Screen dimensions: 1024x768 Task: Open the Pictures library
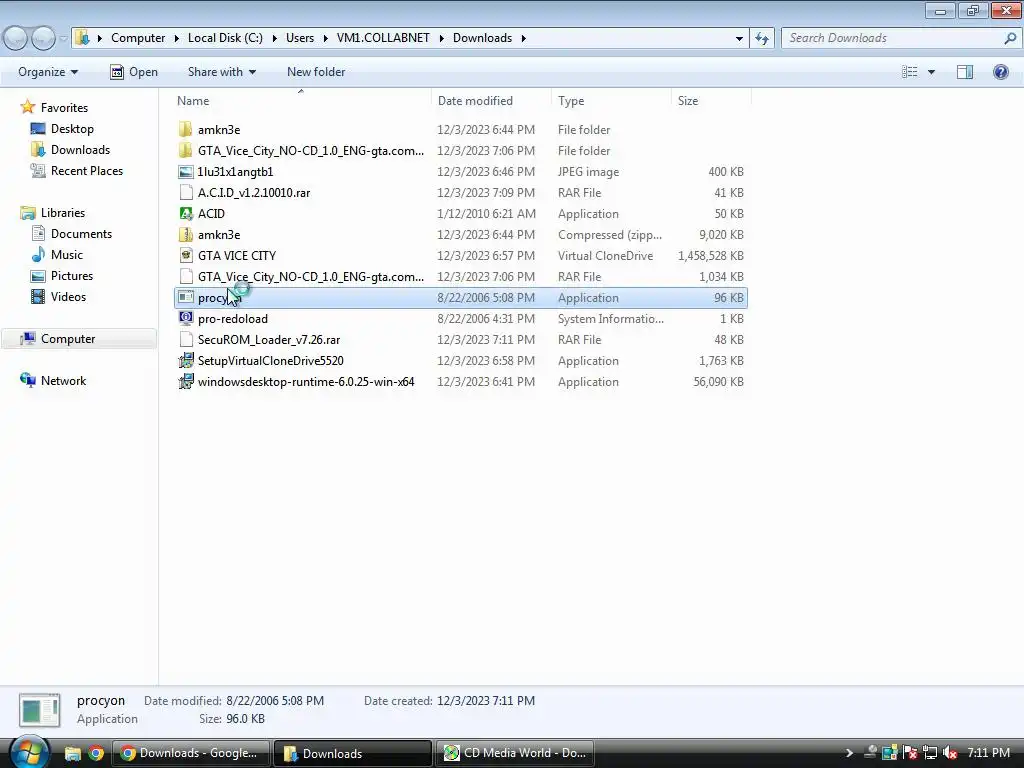coord(62,276)
